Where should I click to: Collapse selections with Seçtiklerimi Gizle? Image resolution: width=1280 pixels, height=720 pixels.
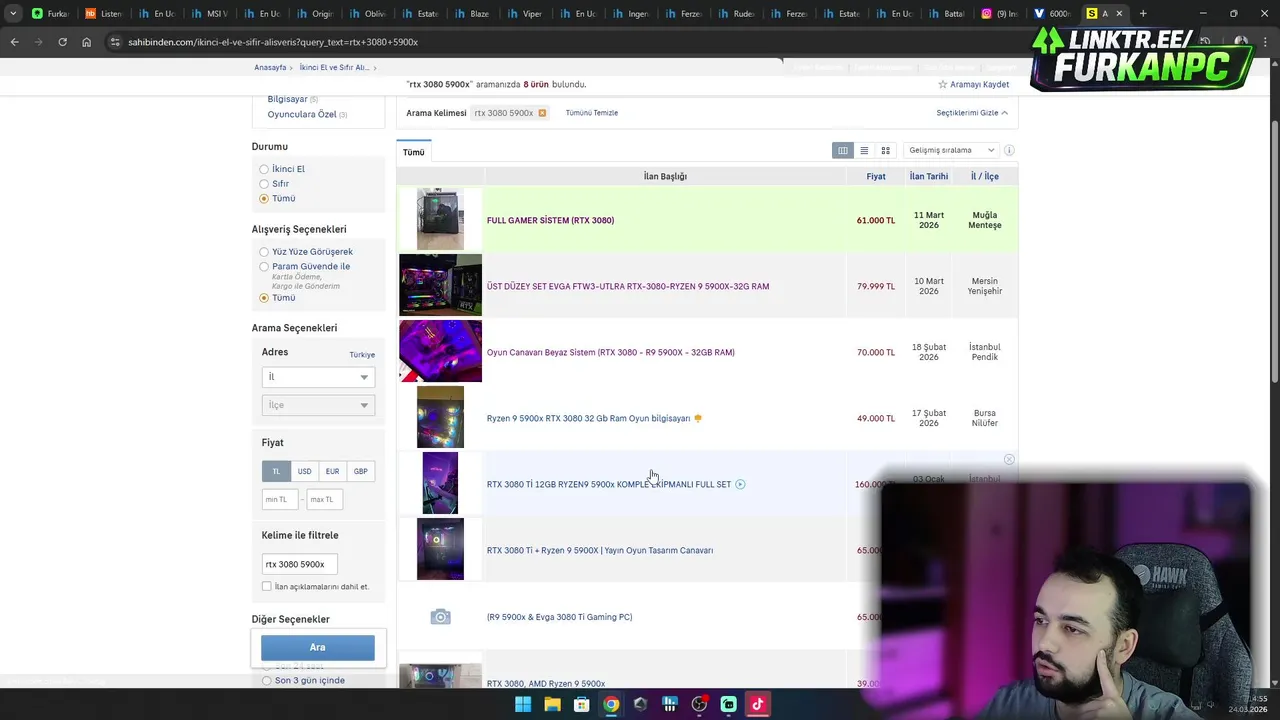972,113
